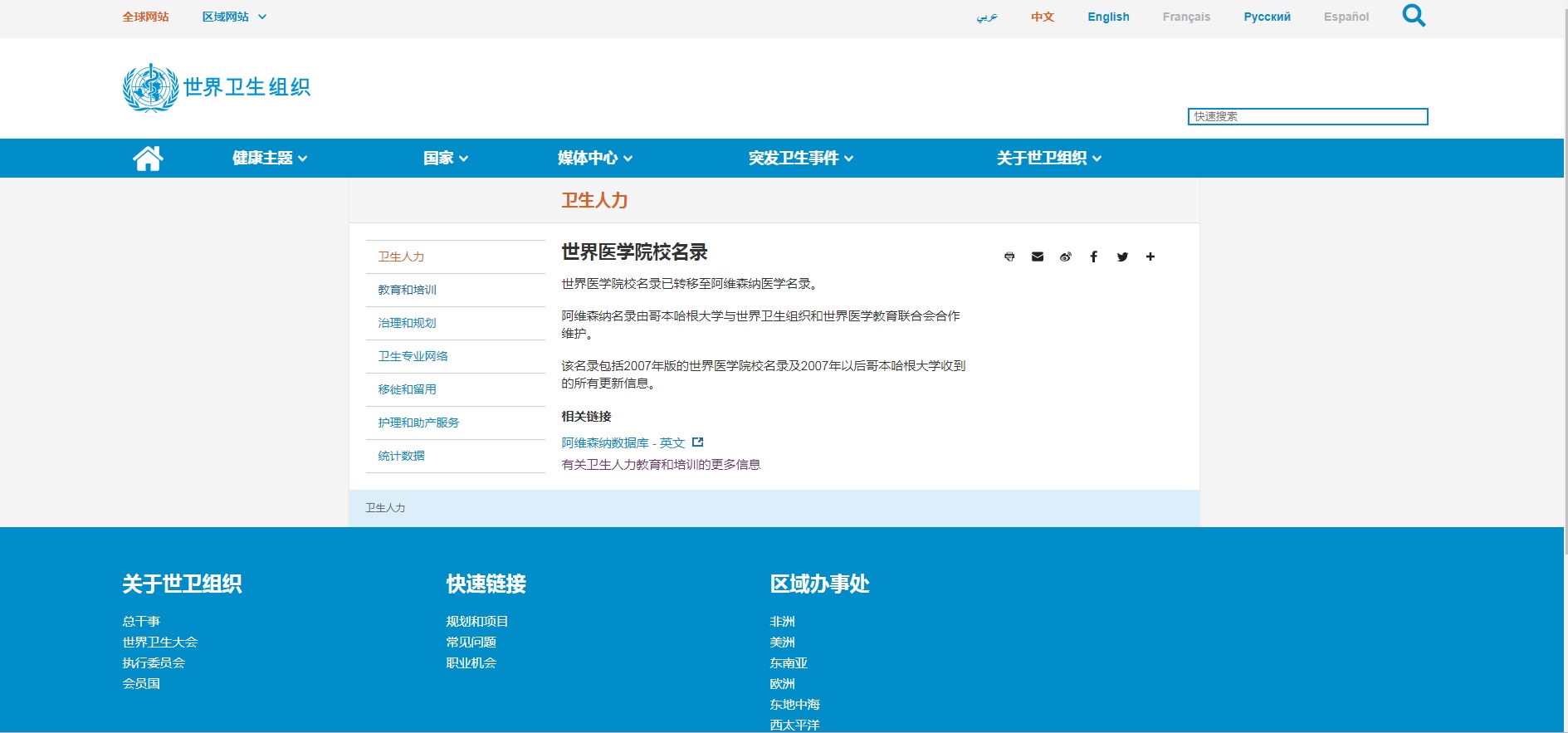Share page by email envelope icon
The height and width of the screenshot is (733, 1568).
[x=1038, y=257]
